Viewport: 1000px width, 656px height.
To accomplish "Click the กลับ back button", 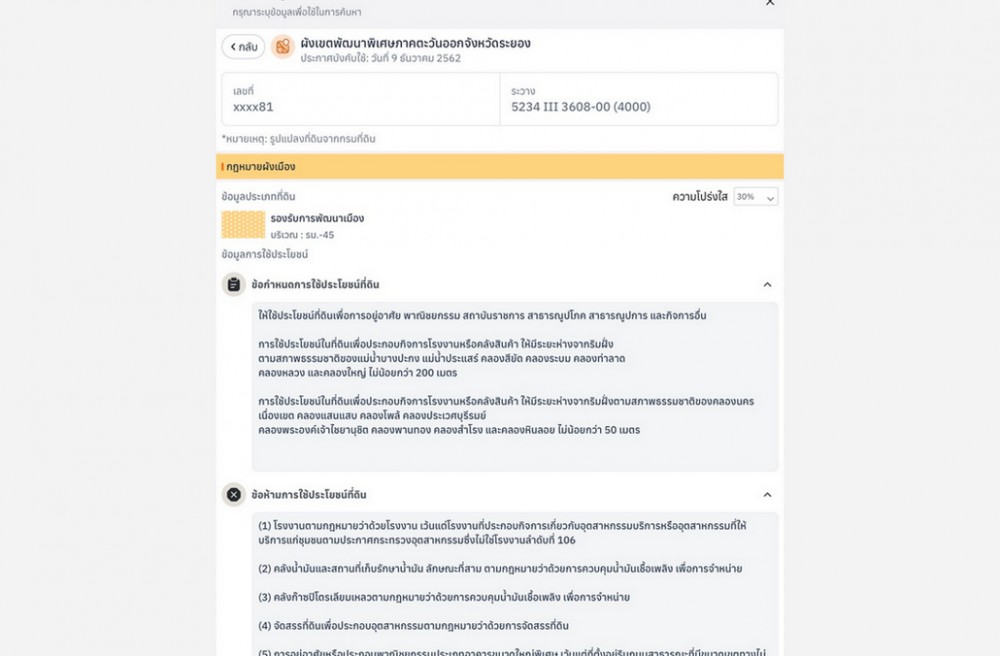I will pyautogui.click(x=242, y=47).
